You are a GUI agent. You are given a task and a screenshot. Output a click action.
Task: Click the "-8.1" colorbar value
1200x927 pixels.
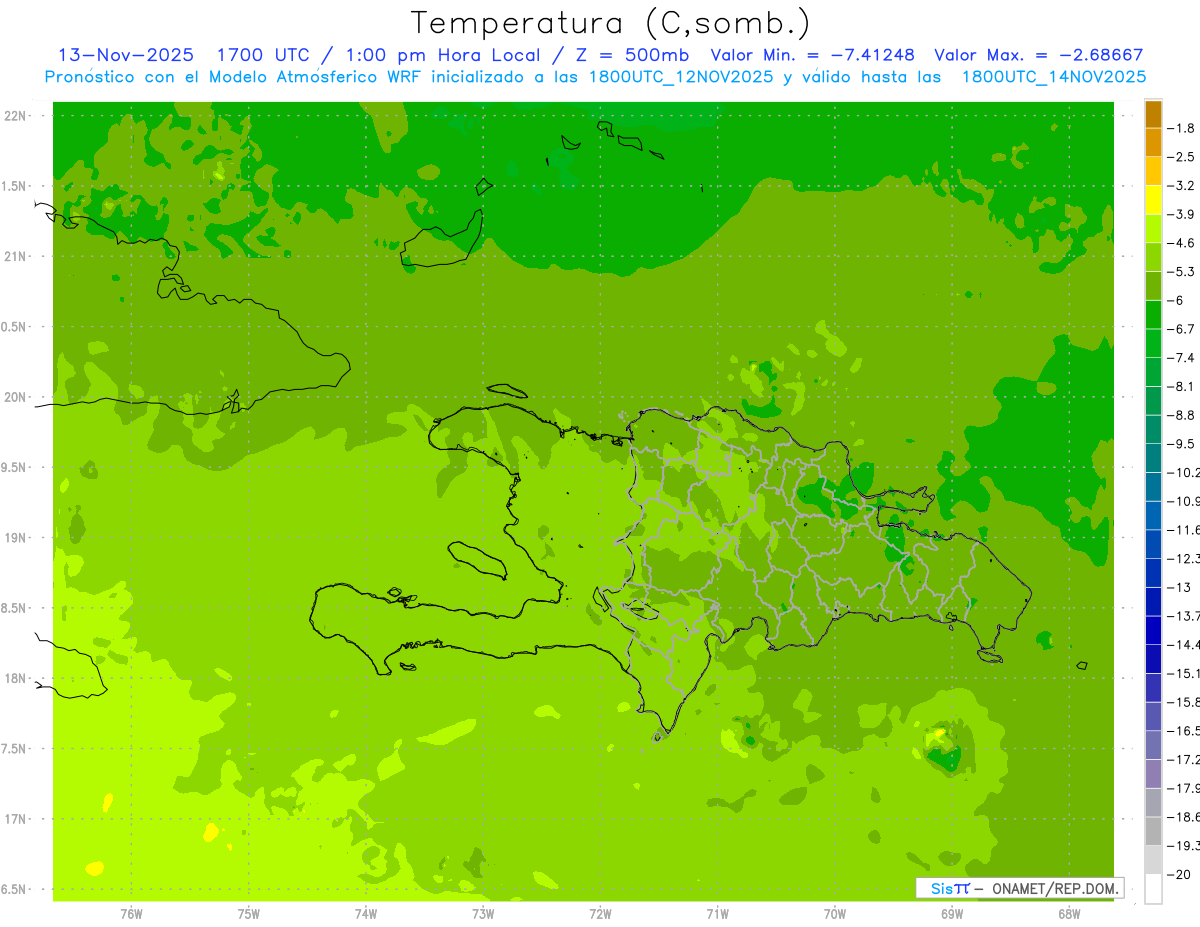[1181, 386]
